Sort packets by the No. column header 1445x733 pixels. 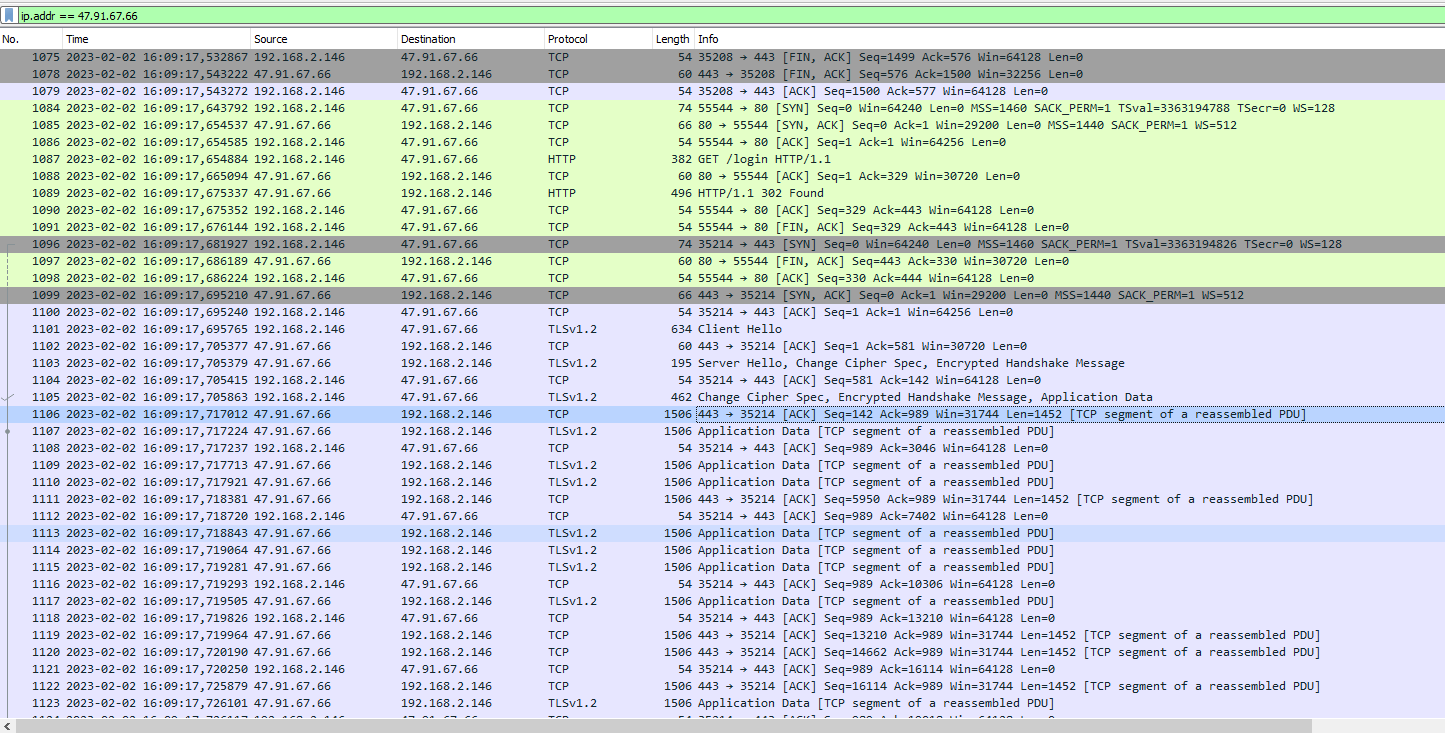coord(31,39)
